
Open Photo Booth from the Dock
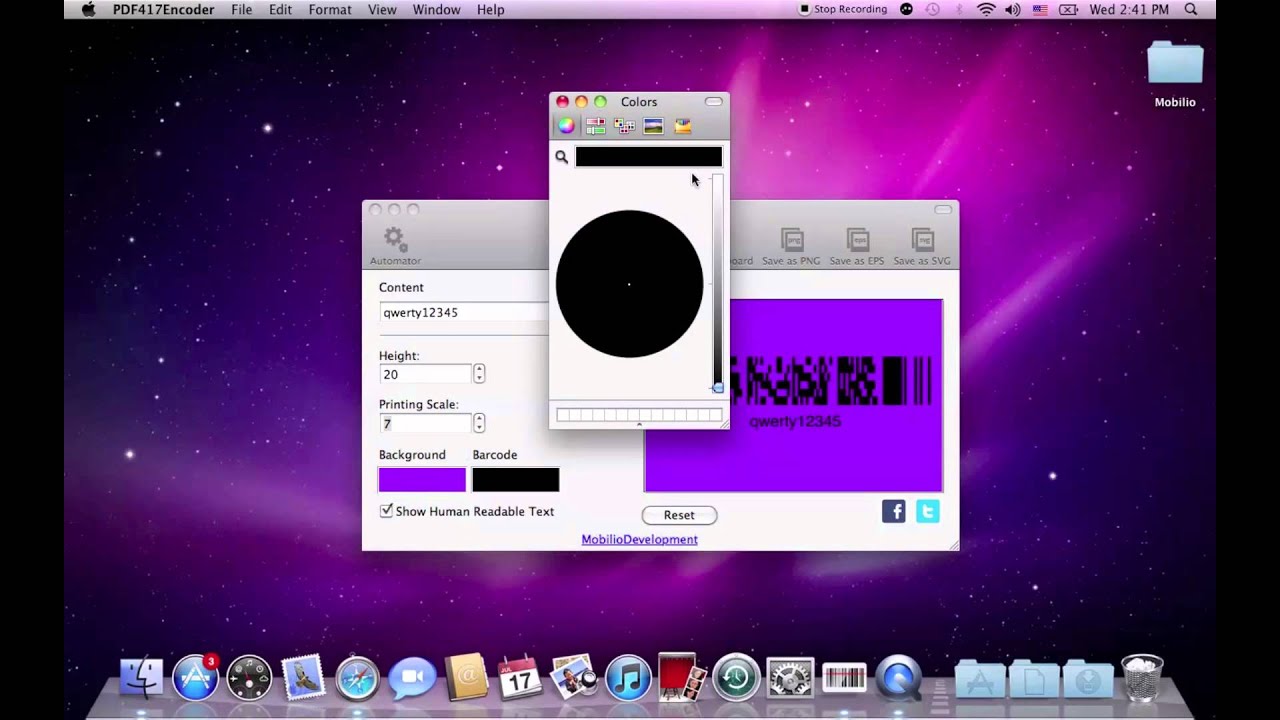pyautogui.click(x=682, y=678)
